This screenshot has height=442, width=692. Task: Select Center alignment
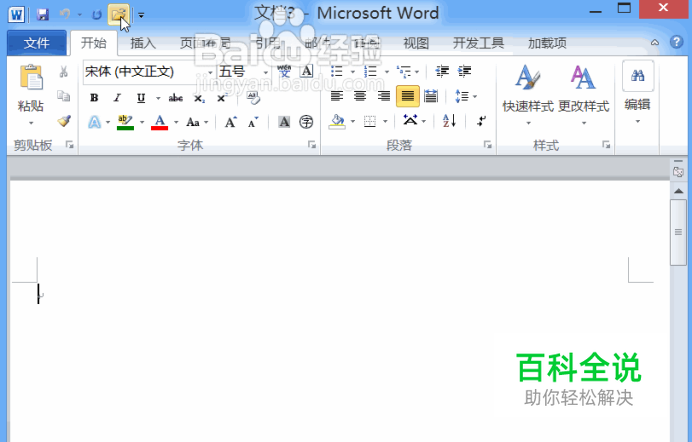tap(360, 96)
